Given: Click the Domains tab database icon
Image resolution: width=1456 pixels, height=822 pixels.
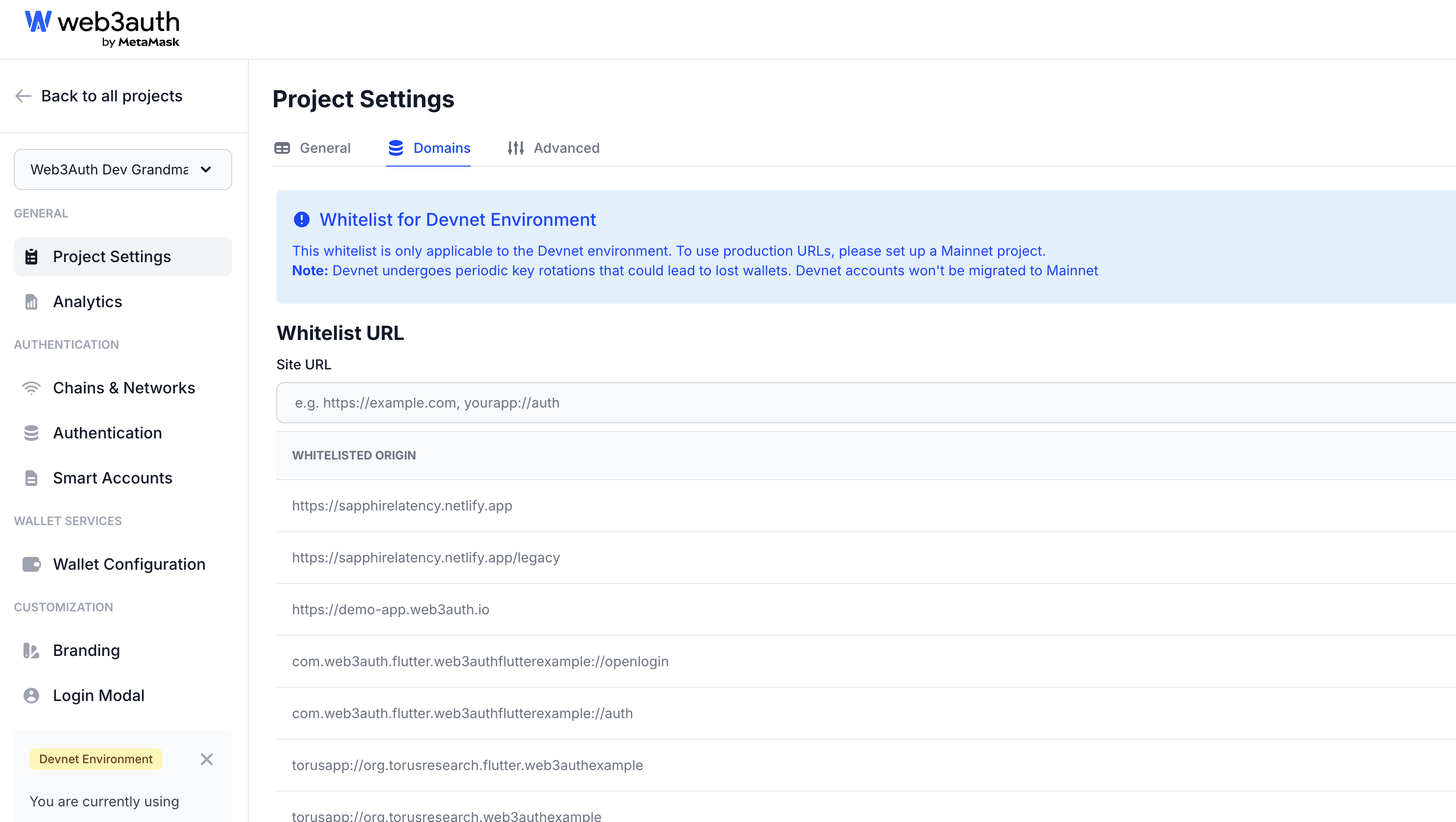Looking at the screenshot, I should point(396,148).
